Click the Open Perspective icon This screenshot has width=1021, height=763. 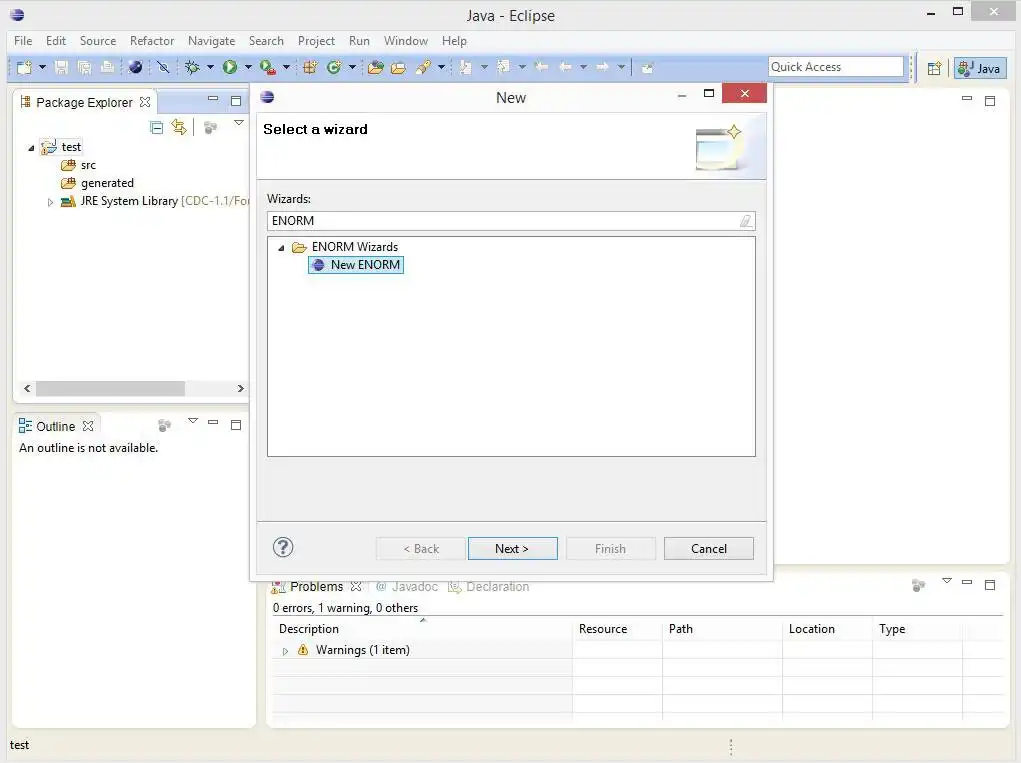(x=934, y=68)
